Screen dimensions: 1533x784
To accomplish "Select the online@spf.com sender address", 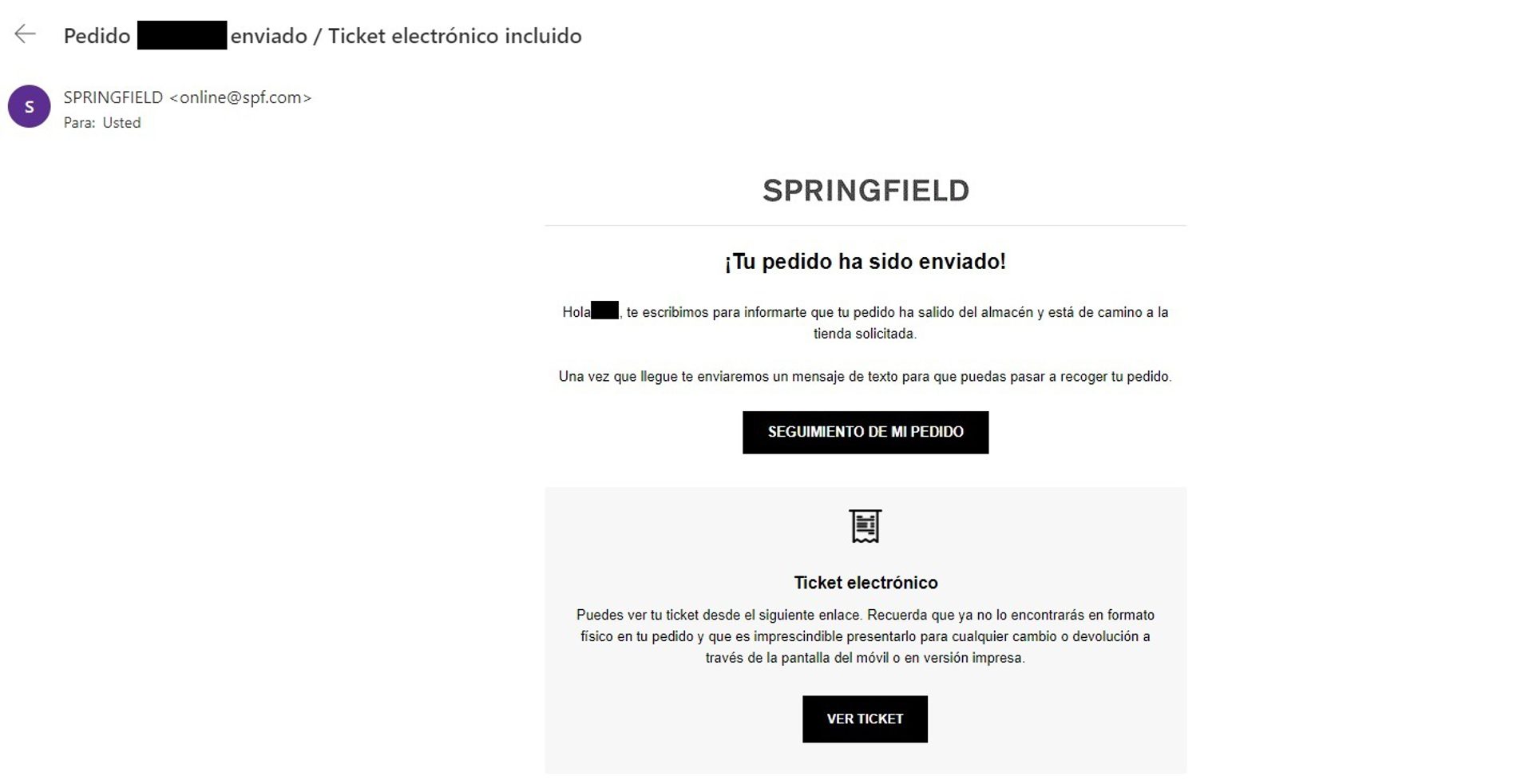I will pyautogui.click(x=240, y=97).
